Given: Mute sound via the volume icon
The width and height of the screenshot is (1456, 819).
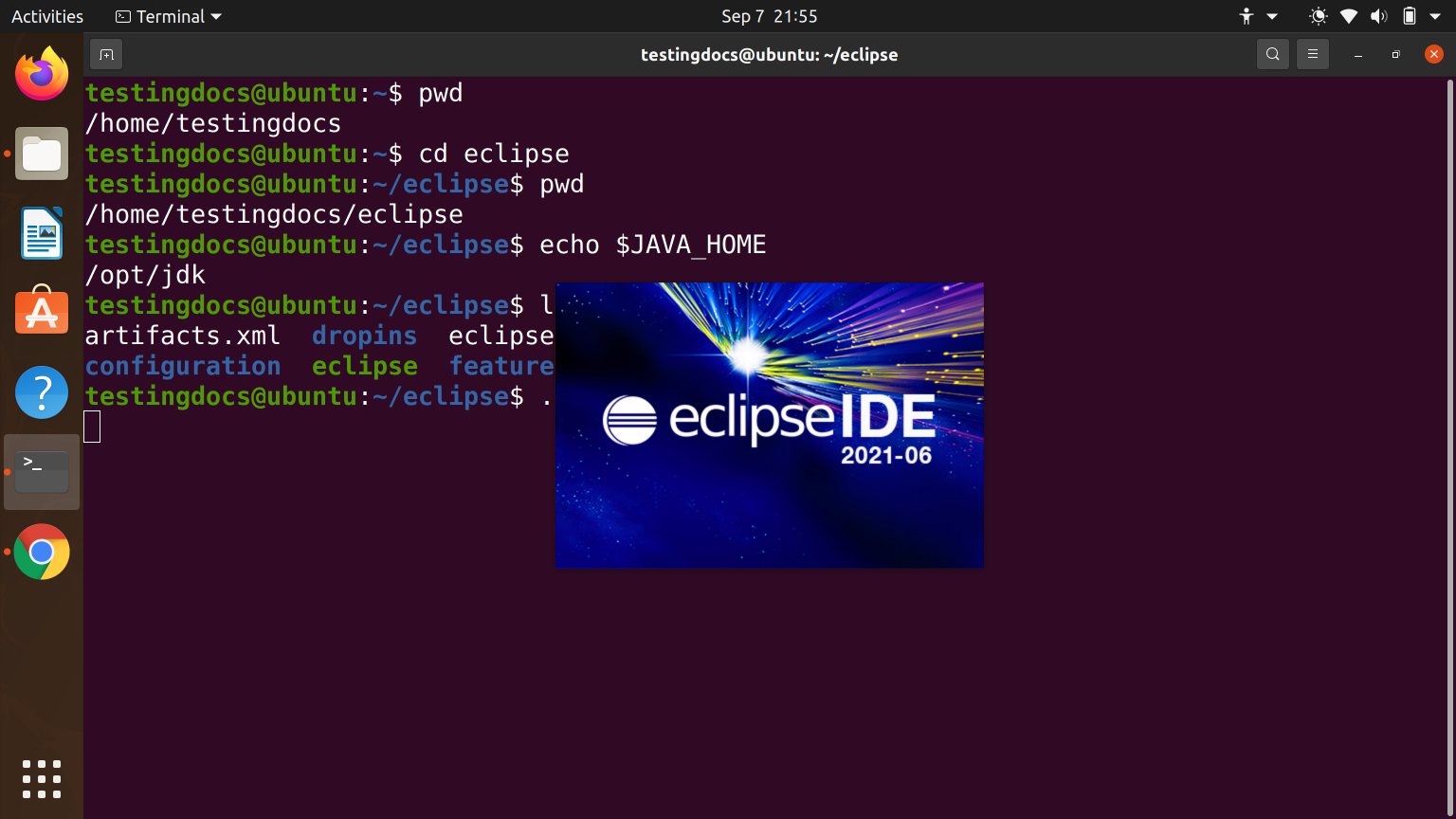Looking at the screenshot, I should click(x=1379, y=15).
